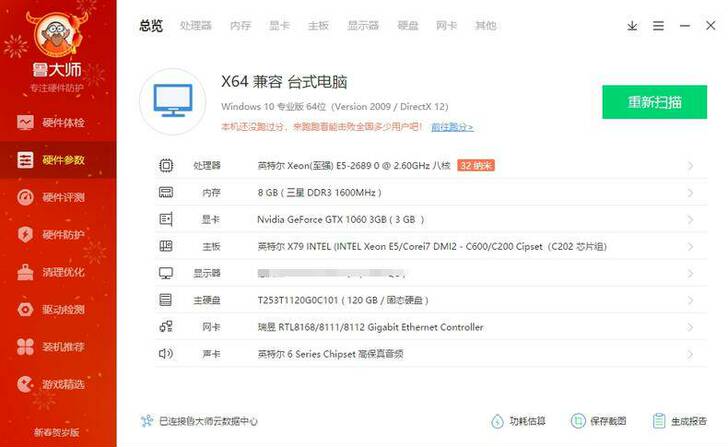Open 装机推荐 label in sidebar
Viewport: 728px width, 447px height.
64,347
